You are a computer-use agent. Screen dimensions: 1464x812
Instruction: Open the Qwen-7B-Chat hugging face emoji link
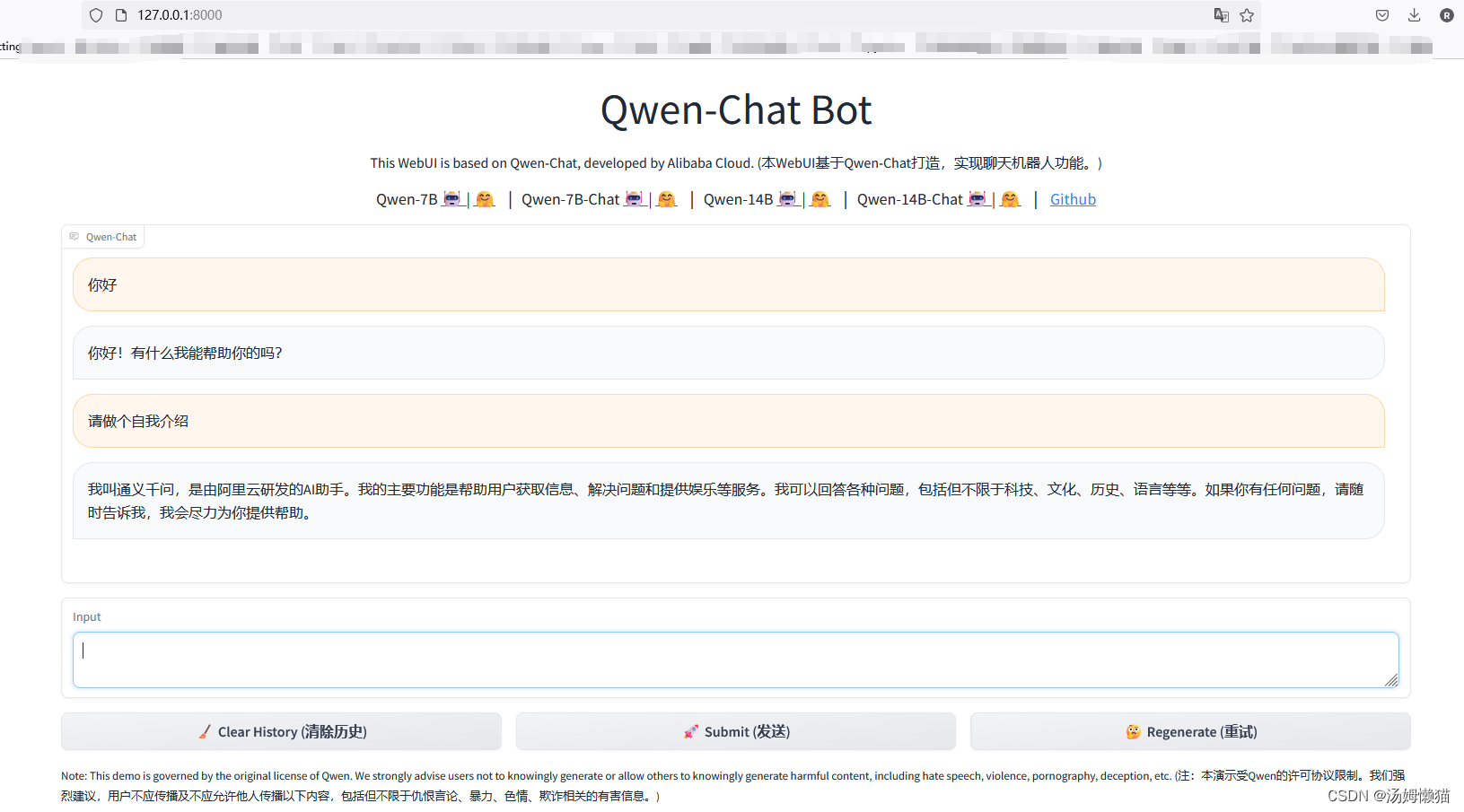[666, 199]
